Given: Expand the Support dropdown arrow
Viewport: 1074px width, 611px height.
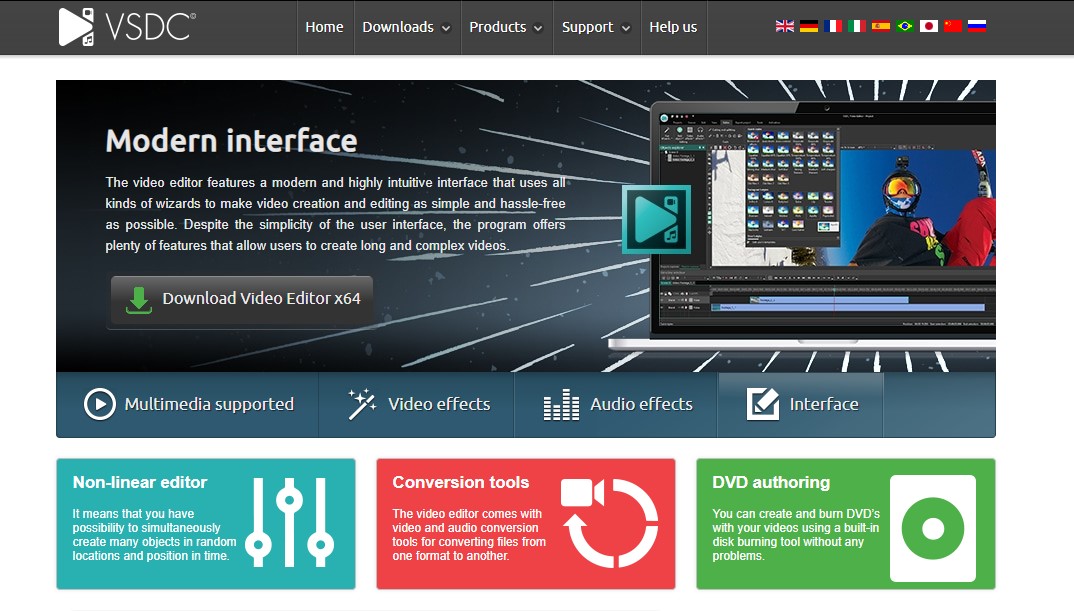Looking at the screenshot, I should click(x=625, y=29).
